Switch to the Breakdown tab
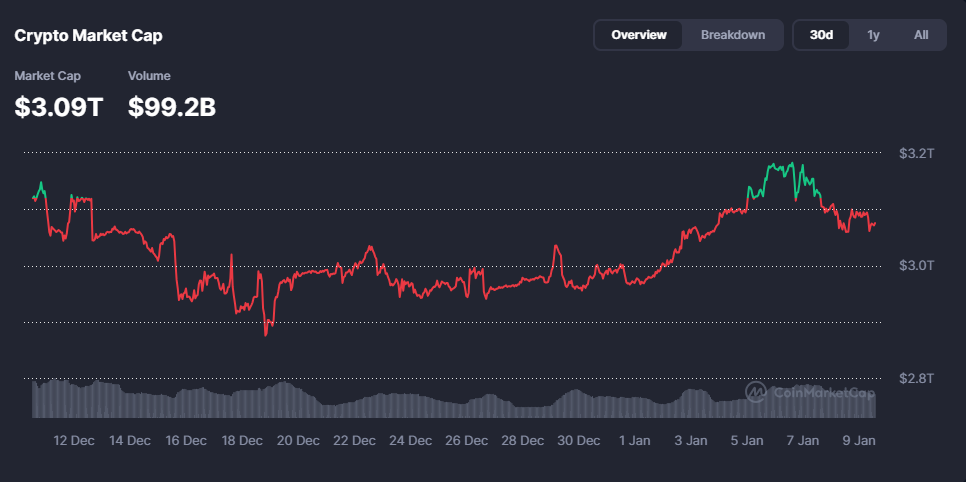Image resolution: width=966 pixels, height=482 pixels. pos(732,35)
